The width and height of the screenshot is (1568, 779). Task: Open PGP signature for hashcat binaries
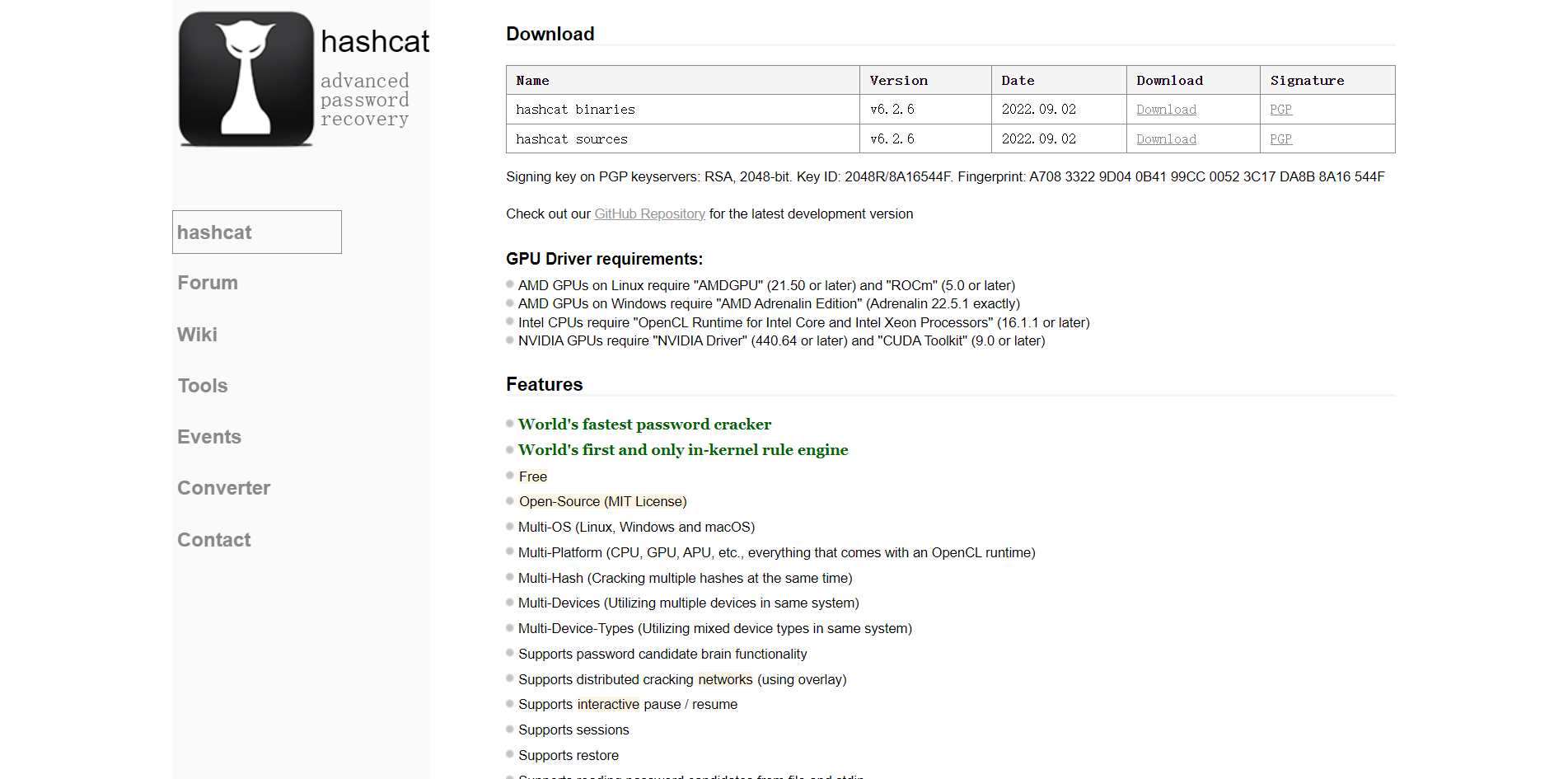pyautogui.click(x=1280, y=110)
